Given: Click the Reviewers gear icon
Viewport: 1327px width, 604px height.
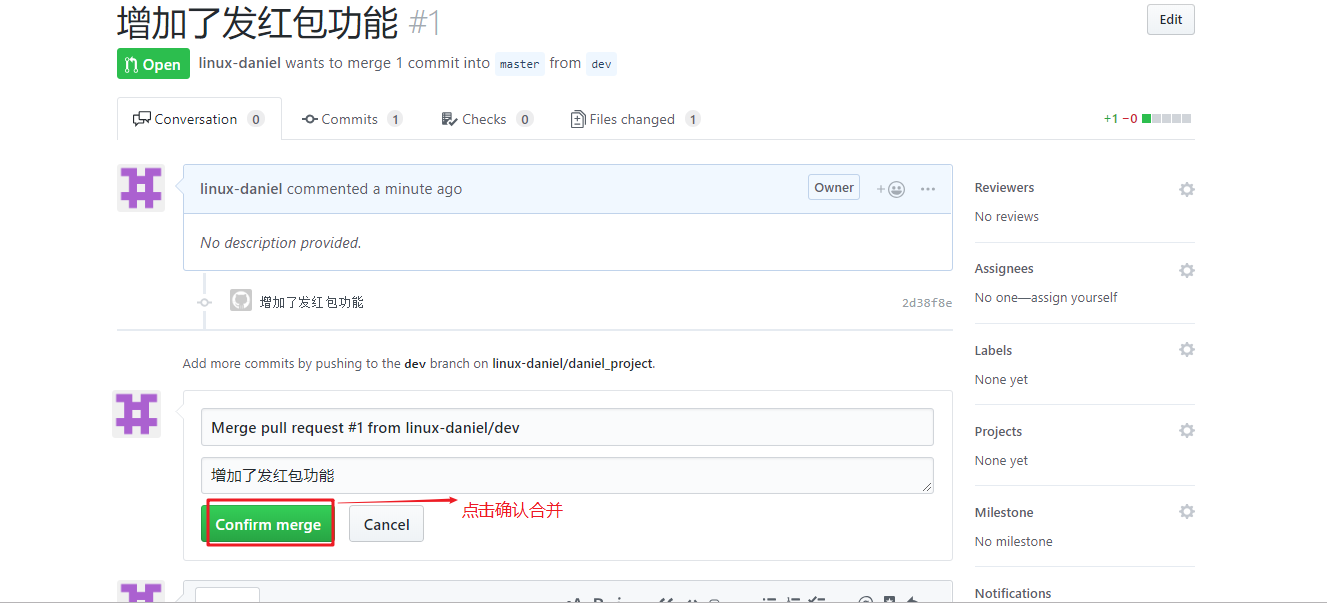Looking at the screenshot, I should [x=1187, y=189].
